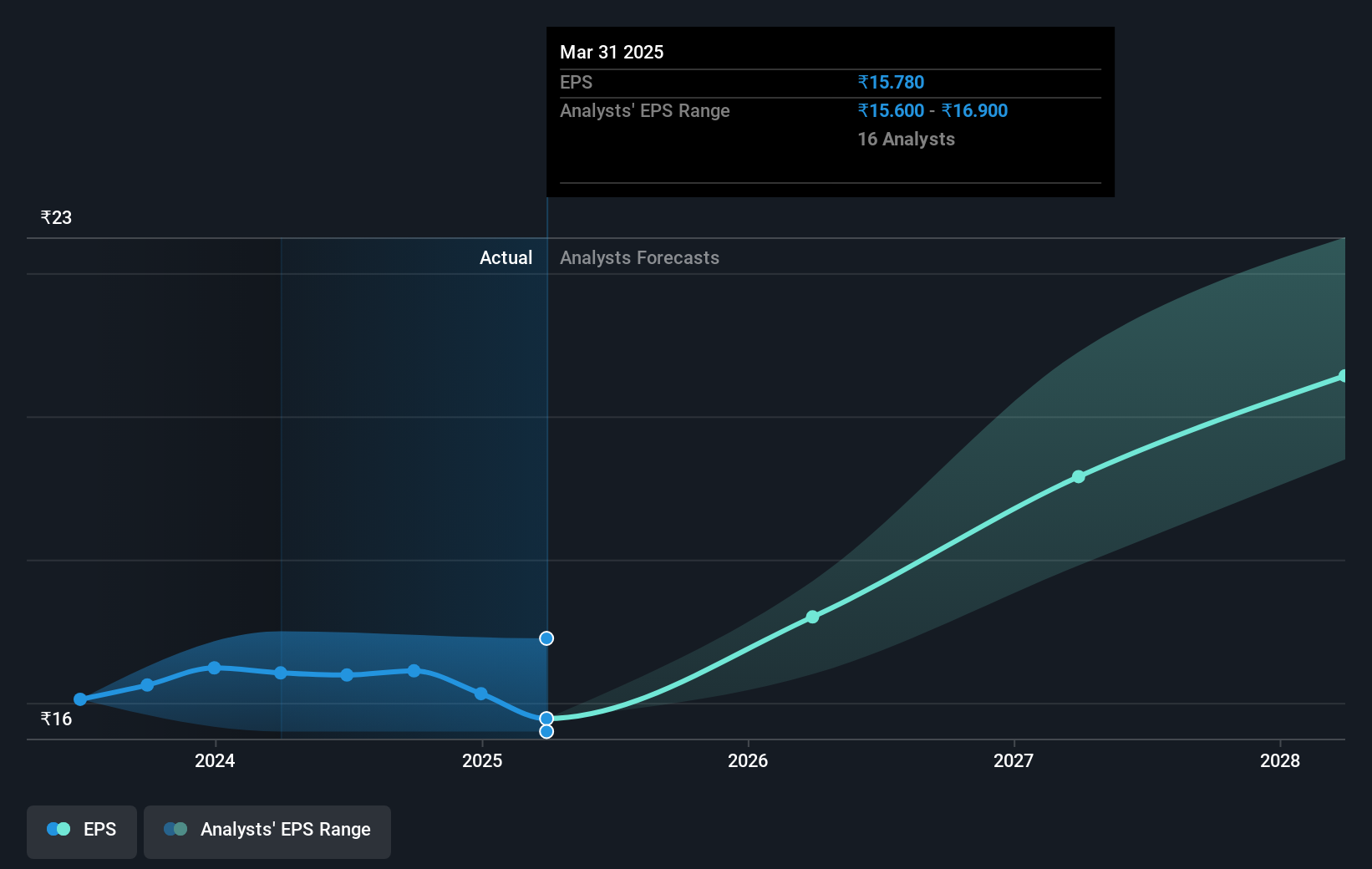Screen dimensions: 1372x869
Task: Click the ₹16.900 range high value
Action: tap(974, 111)
